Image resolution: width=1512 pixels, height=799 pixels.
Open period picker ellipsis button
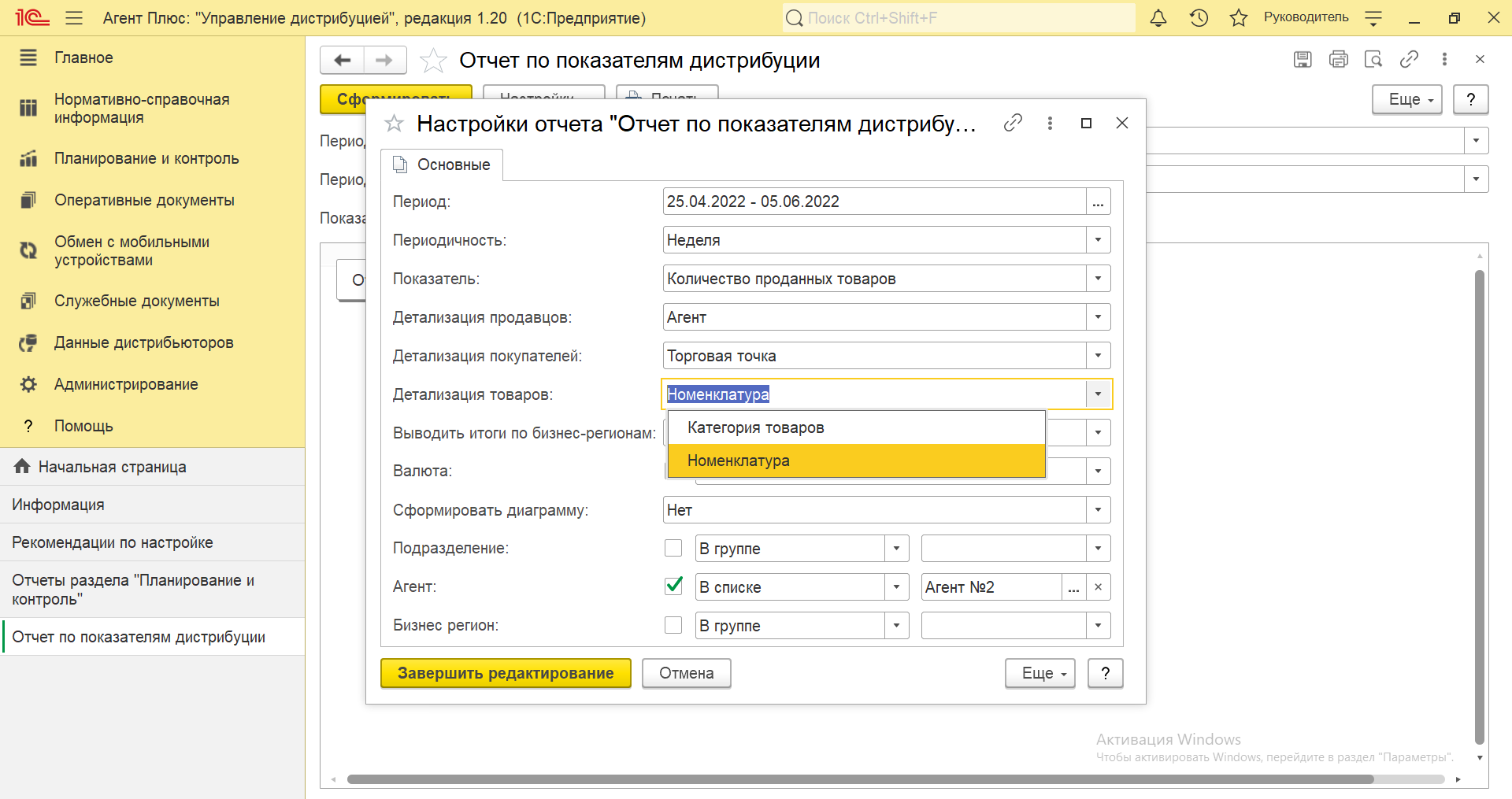(1098, 202)
